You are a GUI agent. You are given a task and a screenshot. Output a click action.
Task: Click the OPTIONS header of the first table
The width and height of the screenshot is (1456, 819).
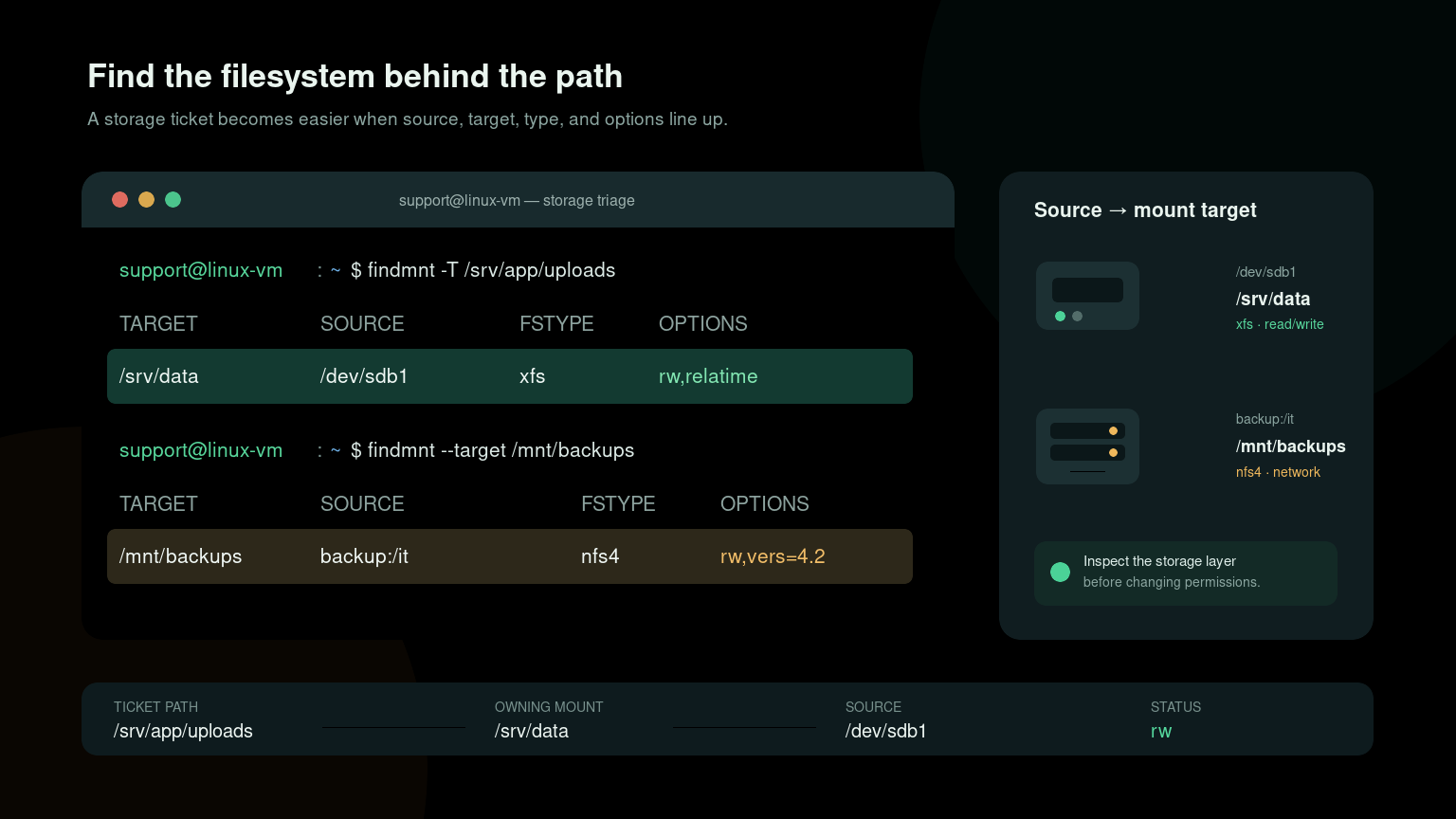pos(703,323)
